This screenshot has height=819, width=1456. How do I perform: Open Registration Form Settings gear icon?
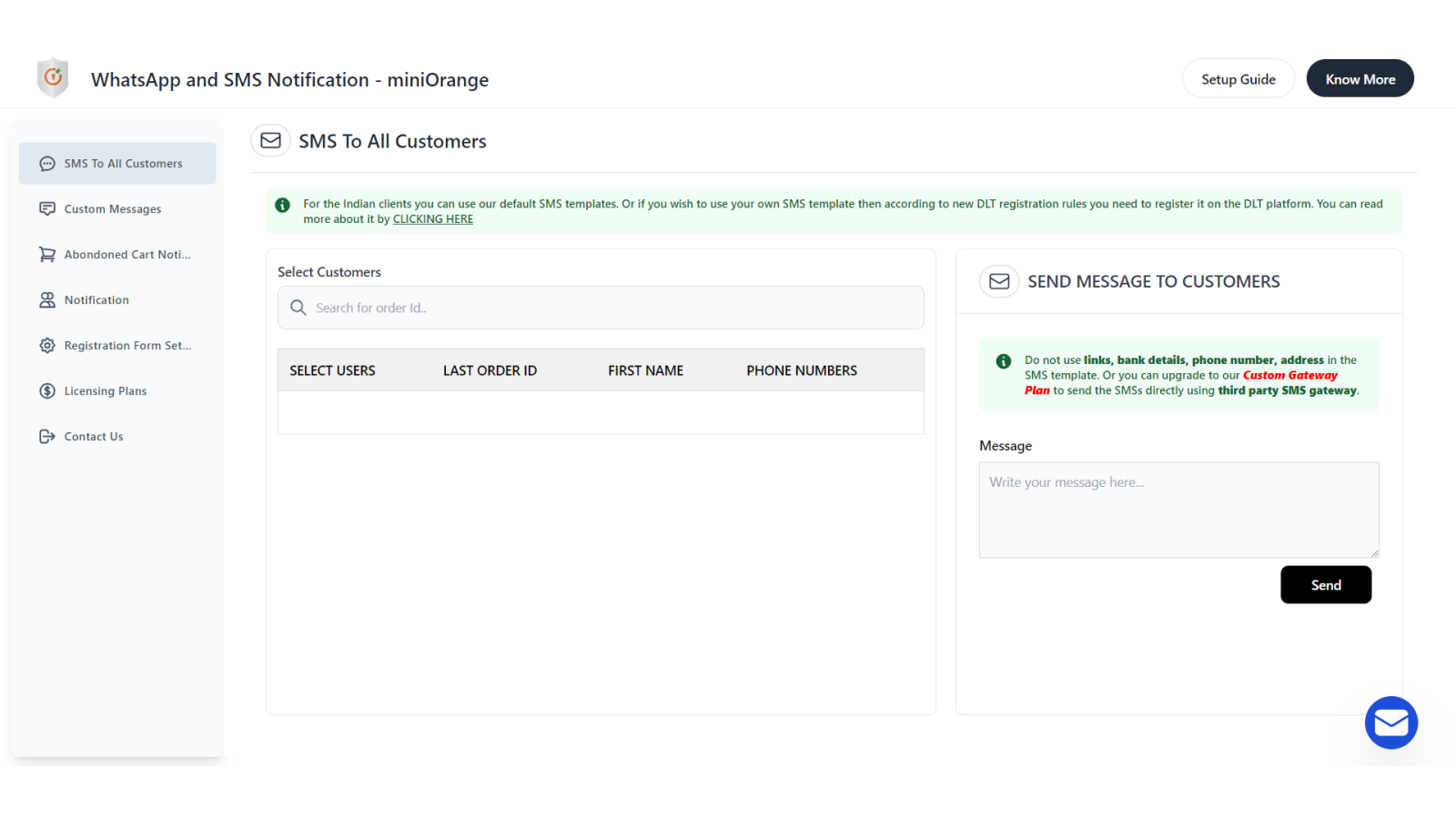point(47,345)
